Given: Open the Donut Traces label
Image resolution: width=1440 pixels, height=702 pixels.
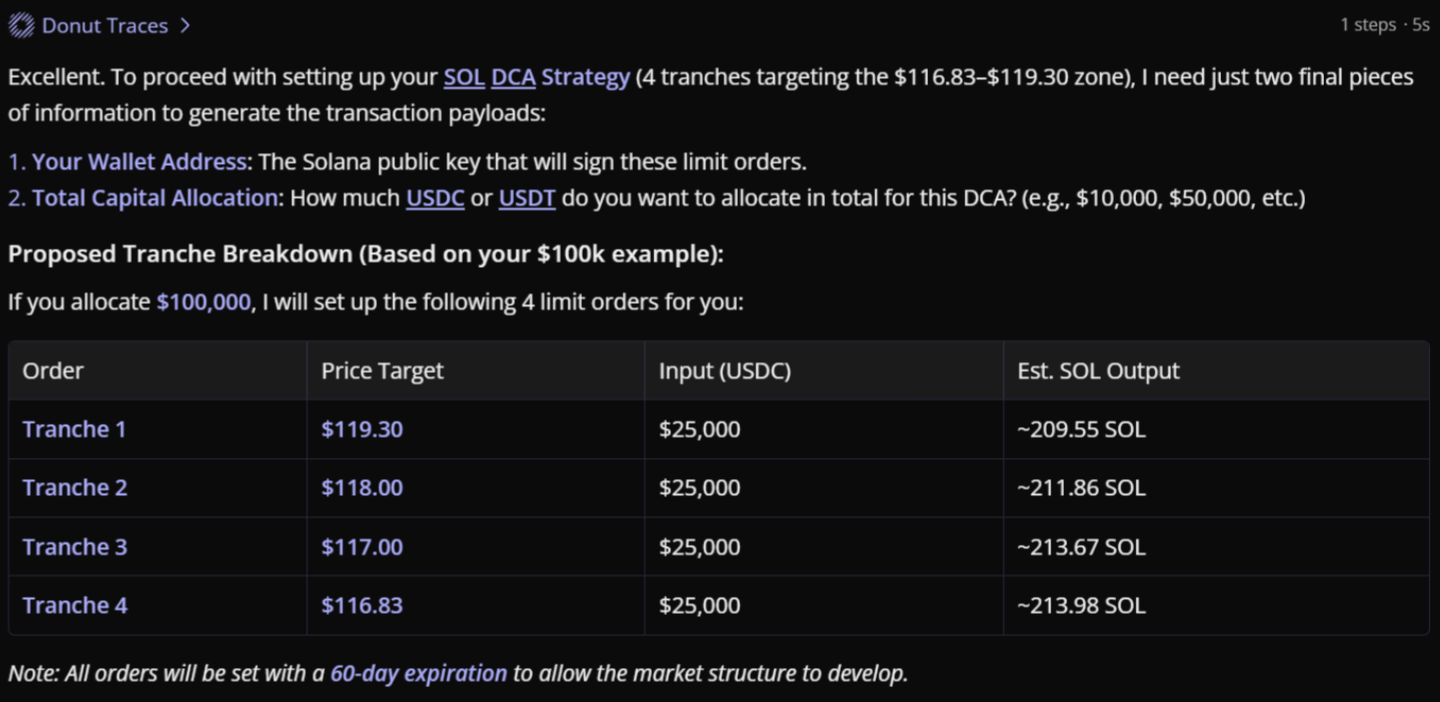Looking at the screenshot, I should [105, 26].
